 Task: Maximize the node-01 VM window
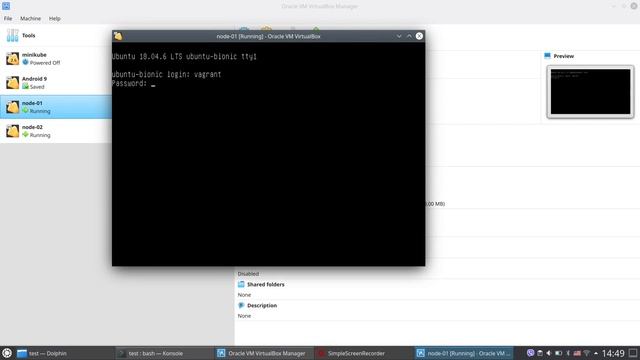[409, 36]
